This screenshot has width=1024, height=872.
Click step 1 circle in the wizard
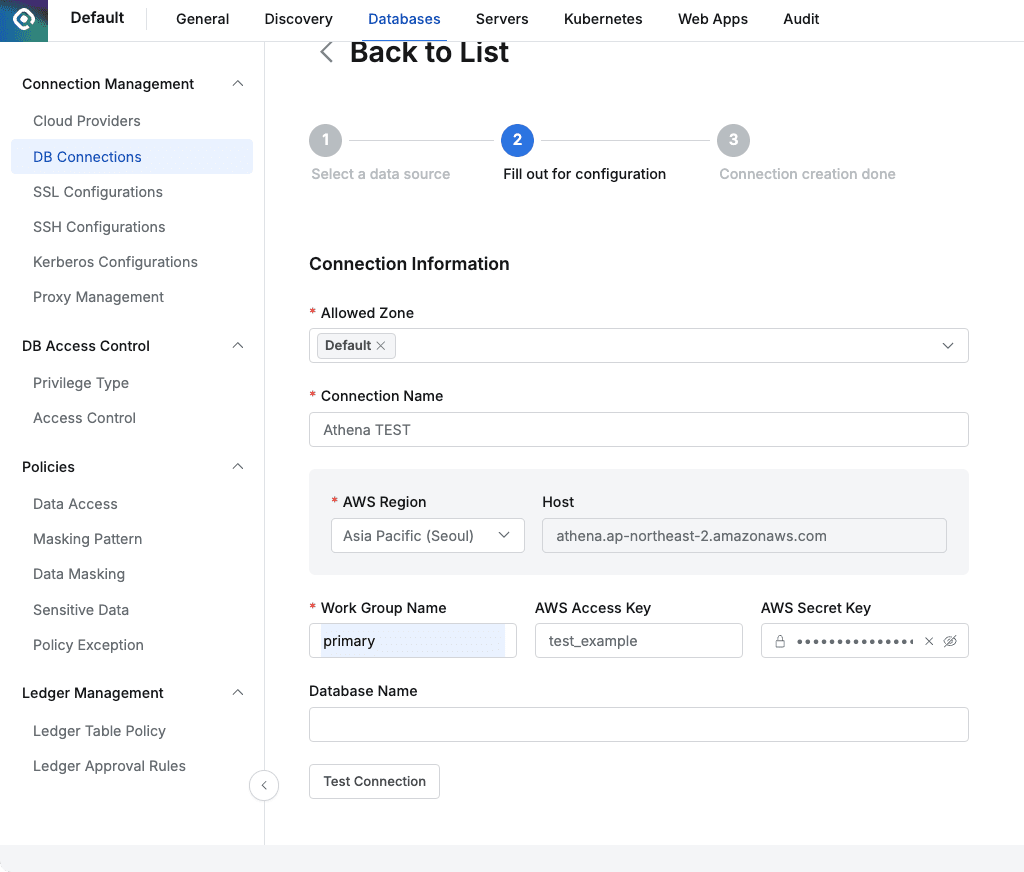(325, 140)
